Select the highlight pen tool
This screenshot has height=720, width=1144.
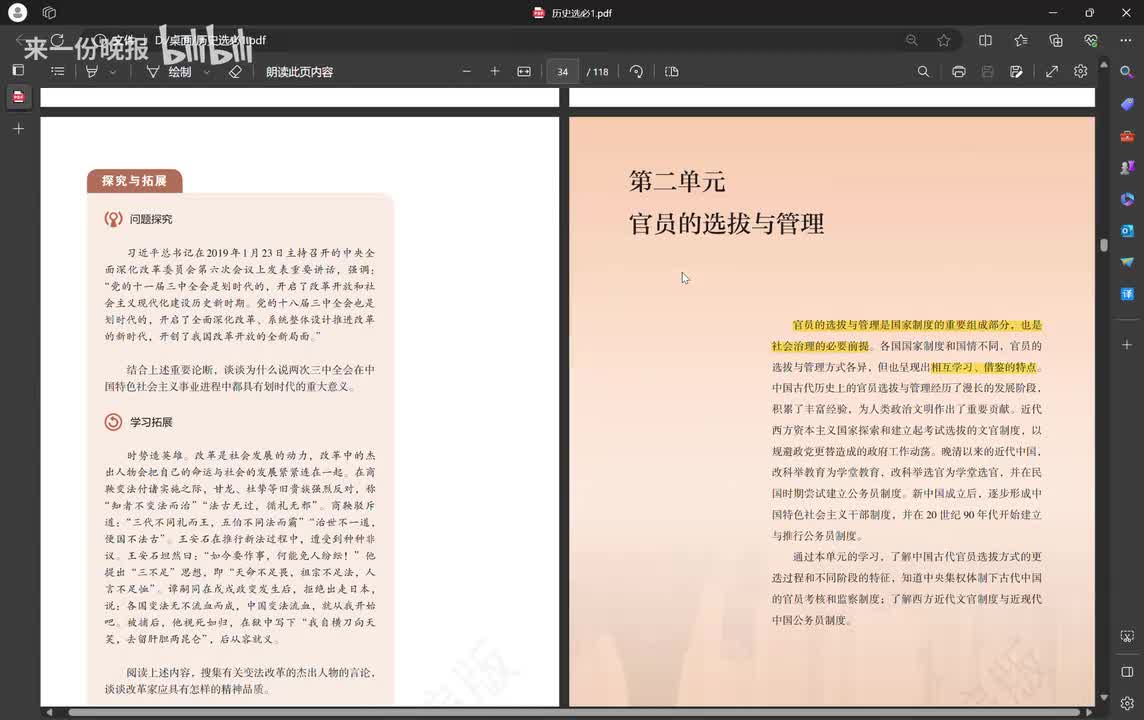pos(92,71)
